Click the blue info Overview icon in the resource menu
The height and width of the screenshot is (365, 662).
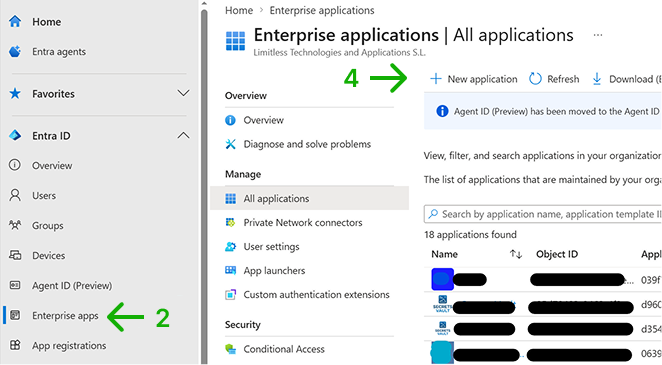[x=231, y=120]
